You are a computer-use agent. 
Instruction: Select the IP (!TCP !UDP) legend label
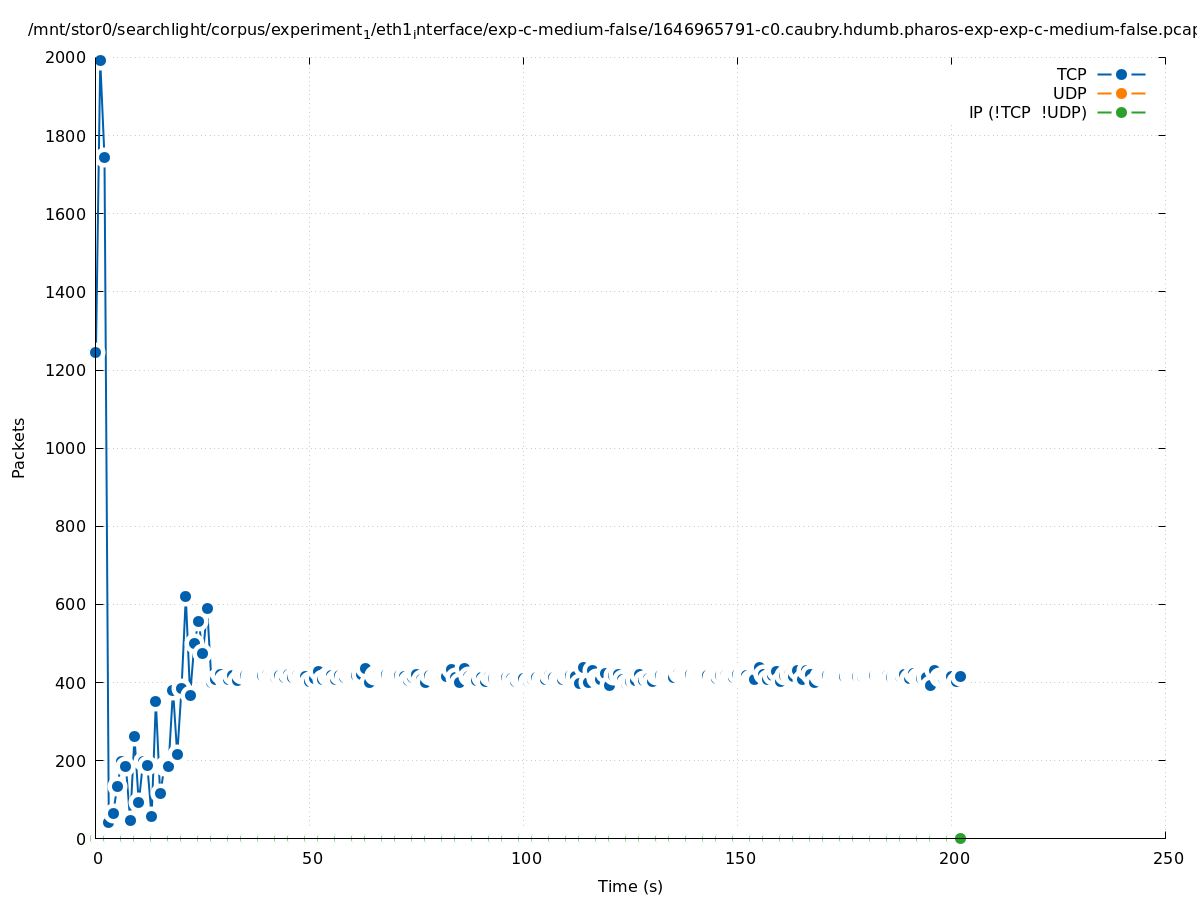click(x=1027, y=112)
